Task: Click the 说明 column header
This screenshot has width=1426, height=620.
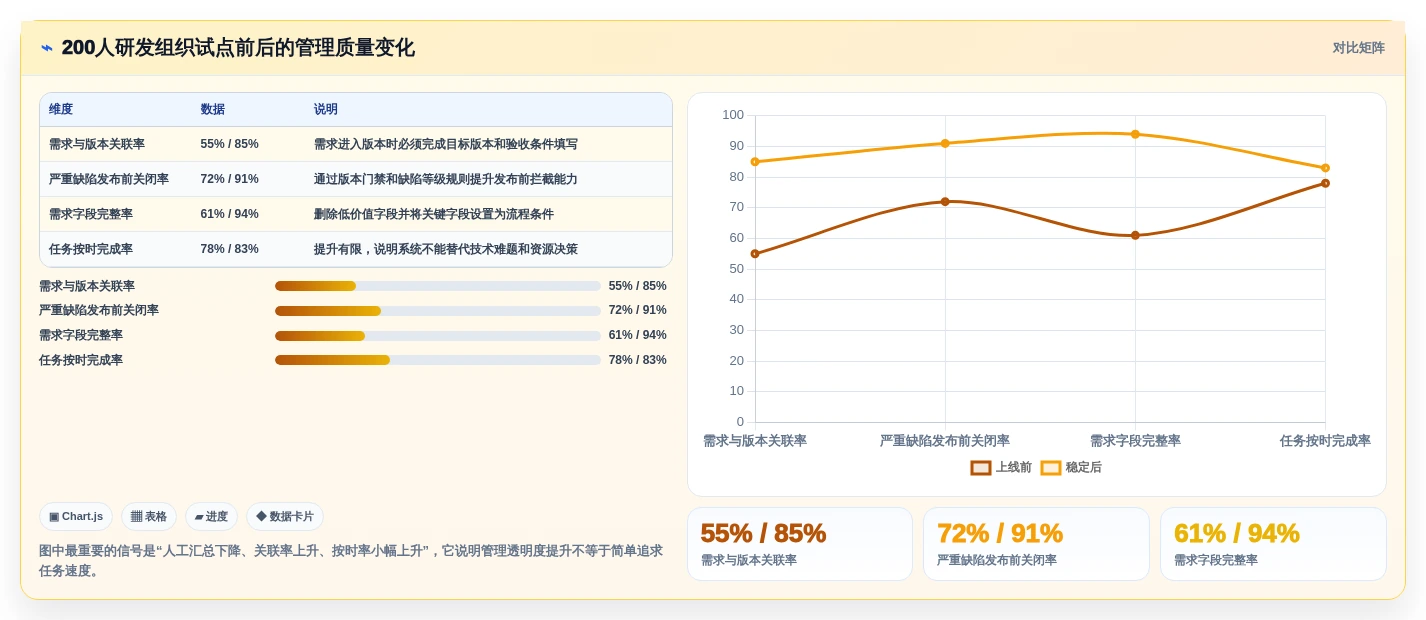Action: click(x=326, y=110)
